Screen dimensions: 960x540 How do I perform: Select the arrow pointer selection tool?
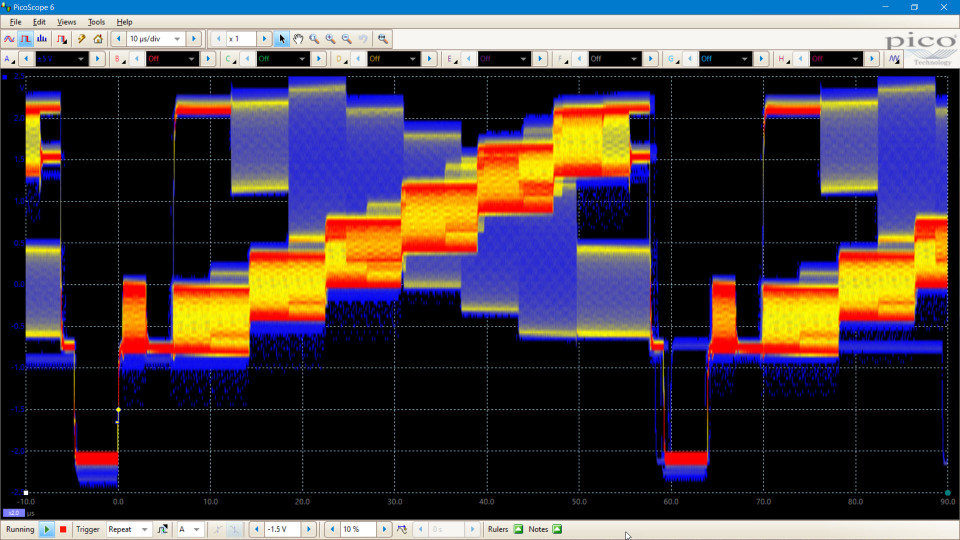282,39
